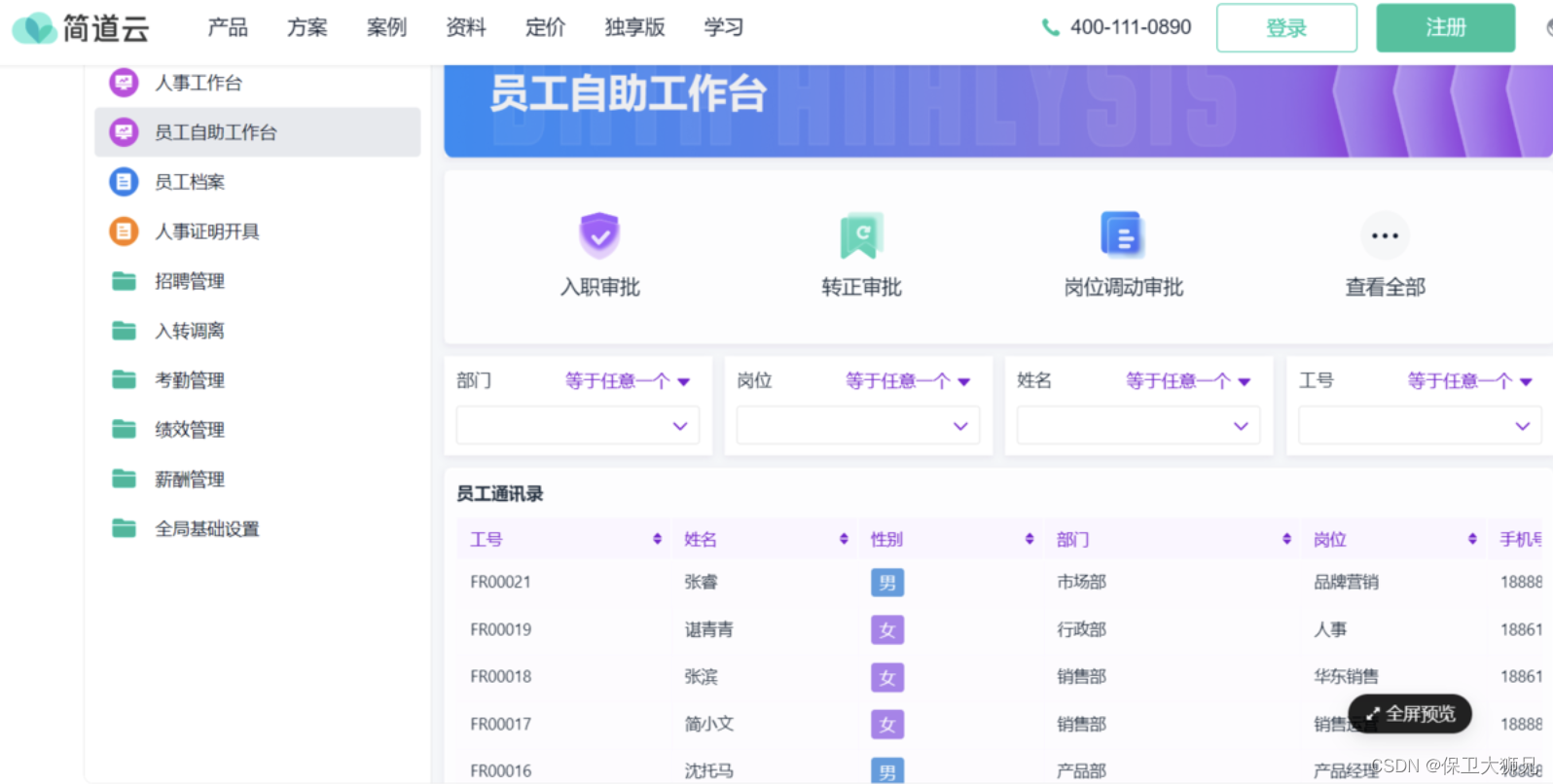Expand the 工号 value select box
1553x784 pixels.
[x=1420, y=425]
